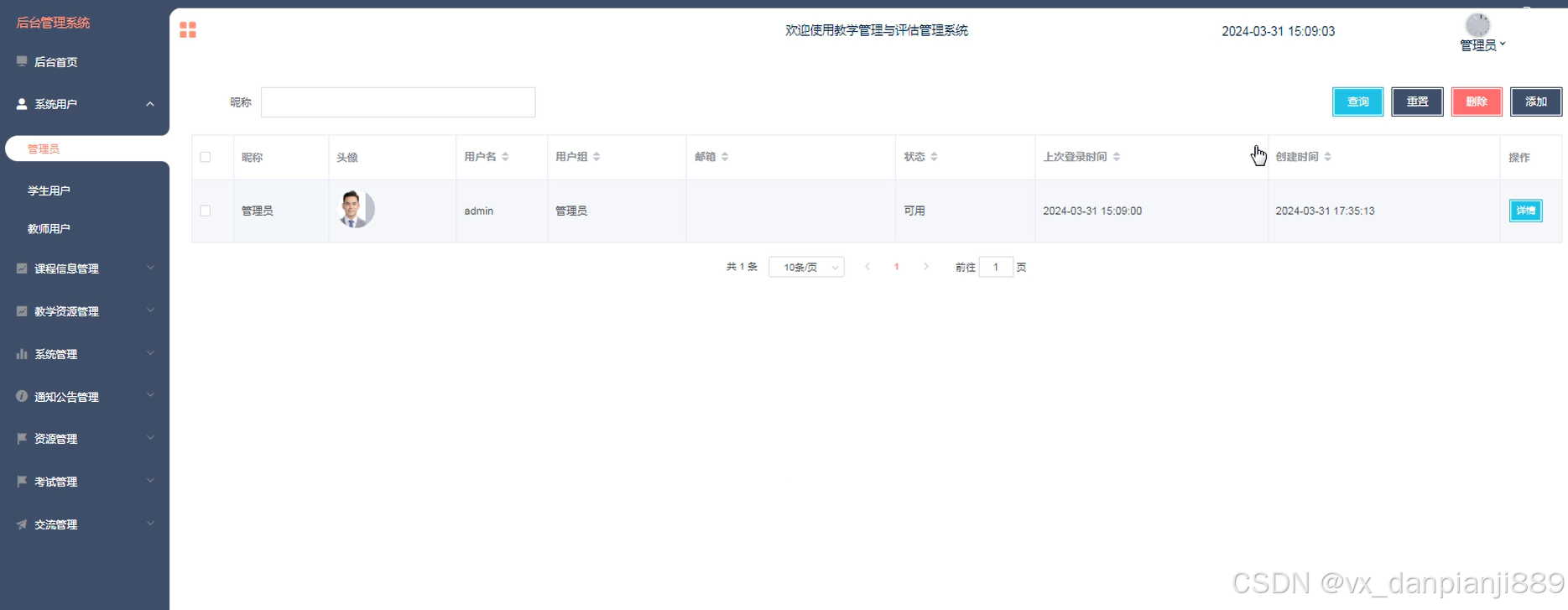Click the 资源管理 flag icon
The width and height of the screenshot is (1568, 610).
tap(22, 439)
